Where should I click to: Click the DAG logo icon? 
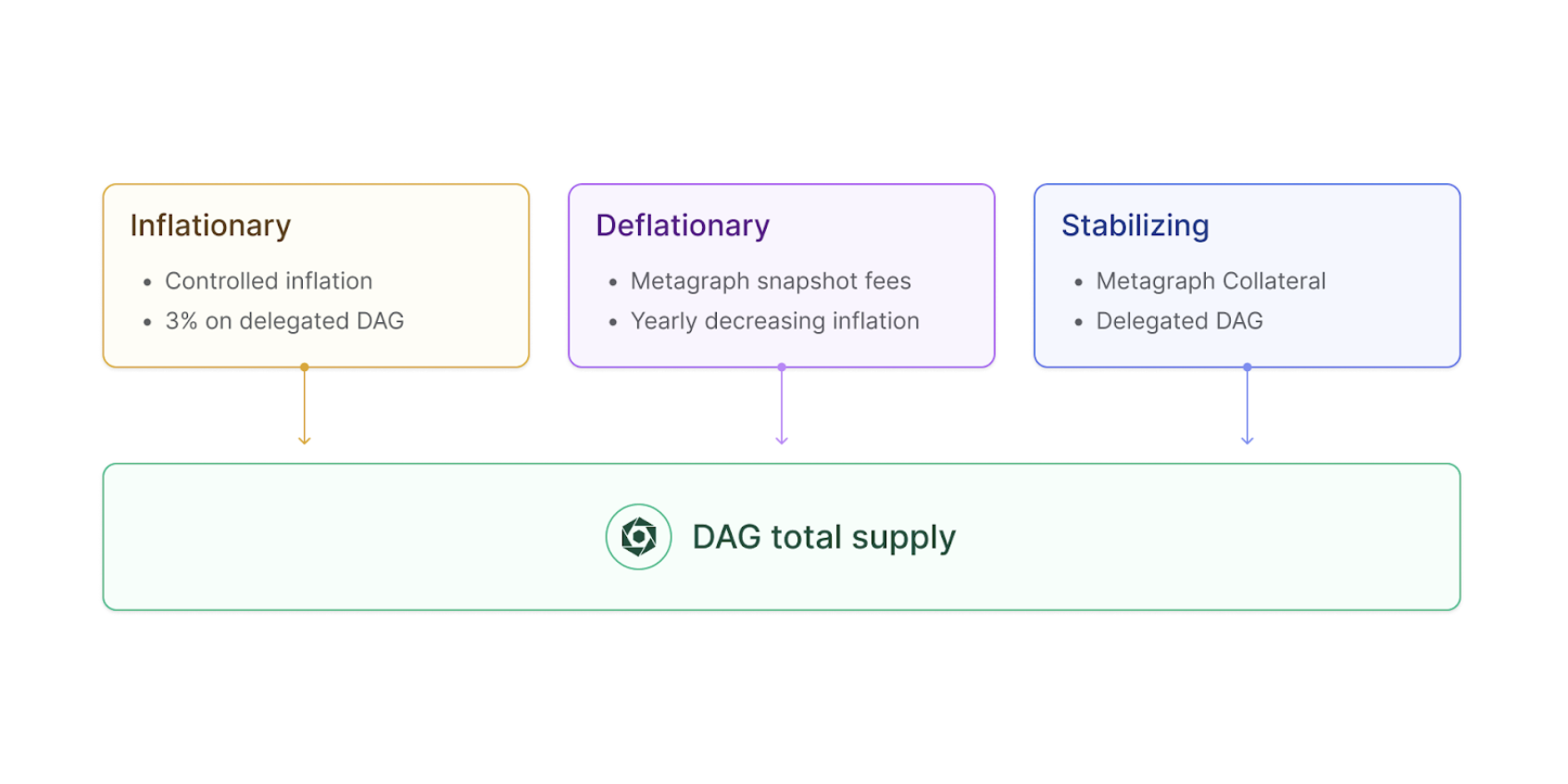638,537
